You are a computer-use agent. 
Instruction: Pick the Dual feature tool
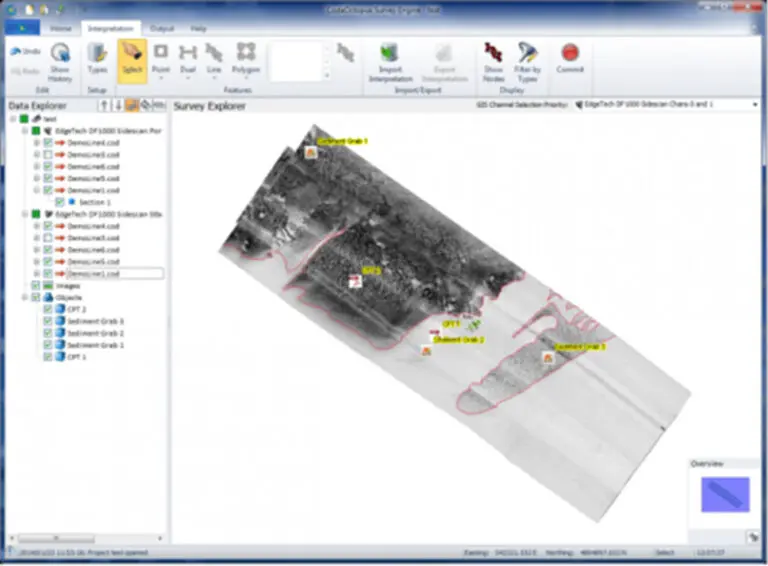pyautogui.click(x=187, y=58)
